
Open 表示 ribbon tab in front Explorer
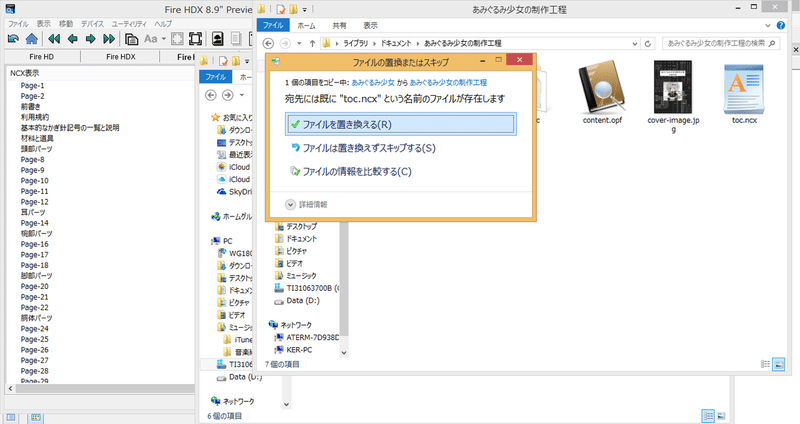370,26
